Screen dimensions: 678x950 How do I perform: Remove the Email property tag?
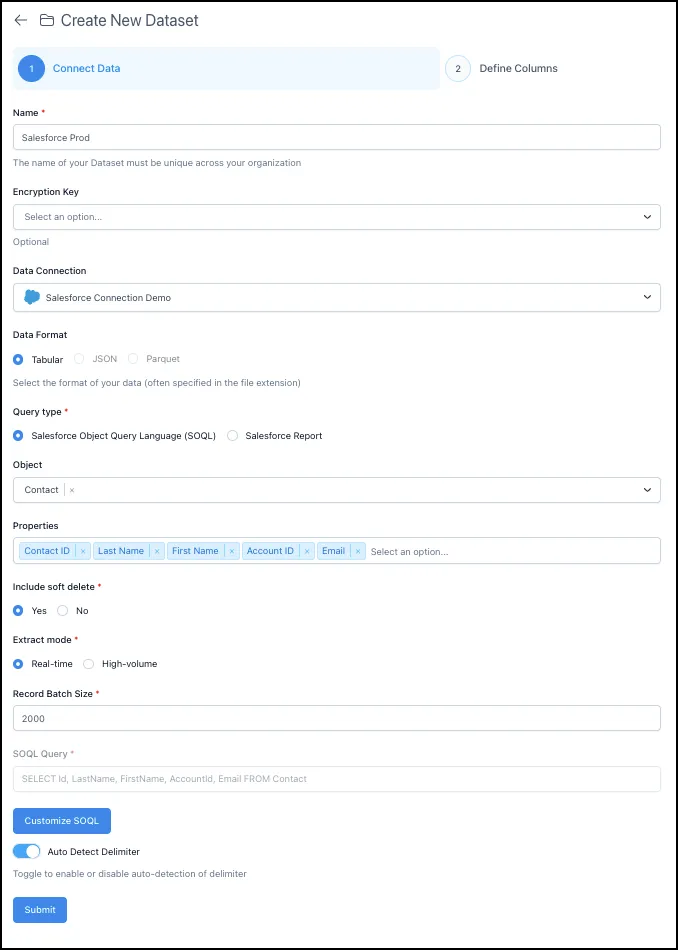coord(358,551)
